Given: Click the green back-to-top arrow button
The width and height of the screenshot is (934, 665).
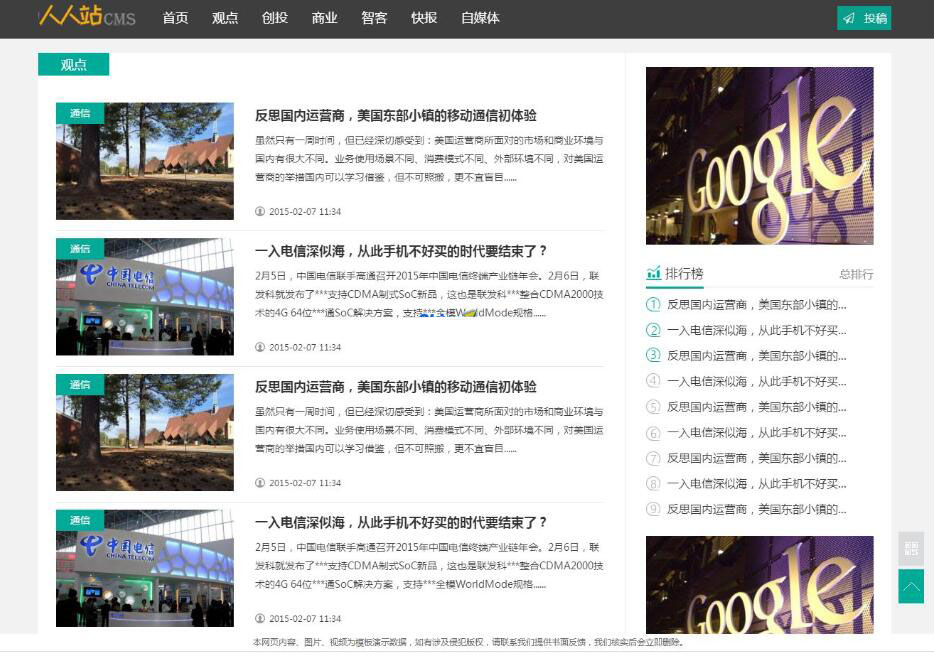Looking at the screenshot, I should [911, 586].
